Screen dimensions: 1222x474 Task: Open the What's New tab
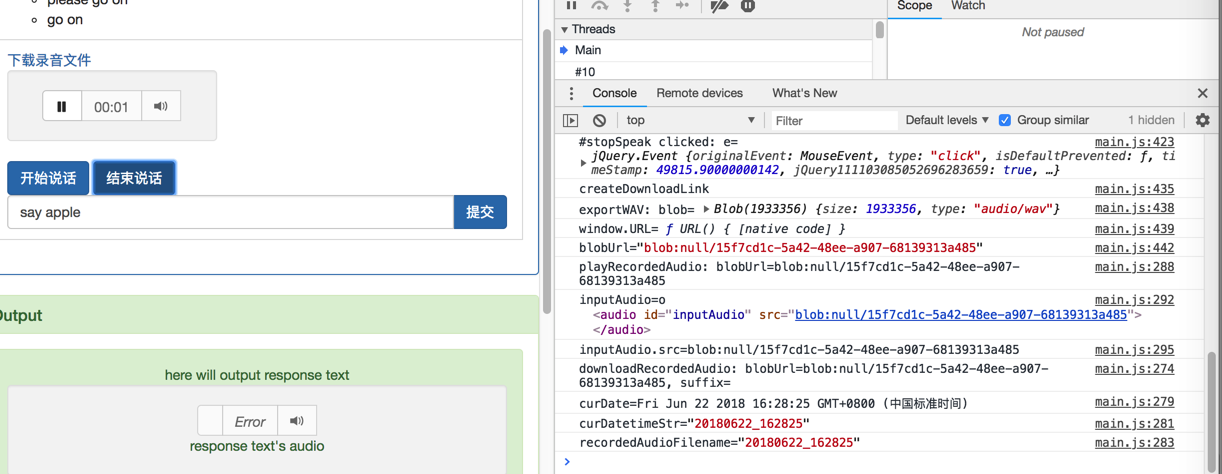(x=804, y=93)
